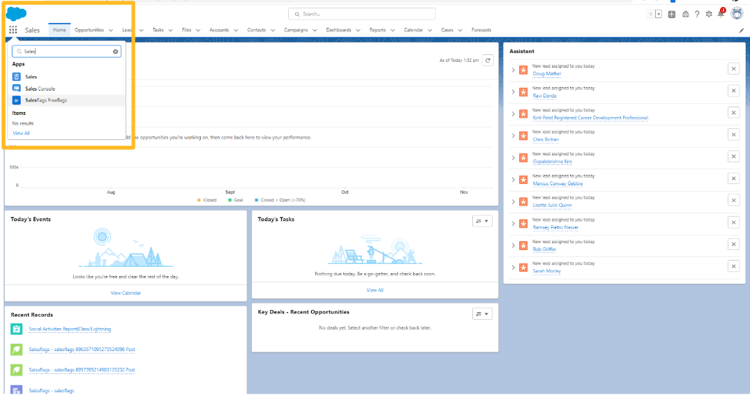Expand the Rob Griffin assistant entry
Screen dimensions: 750x395
[513, 245]
